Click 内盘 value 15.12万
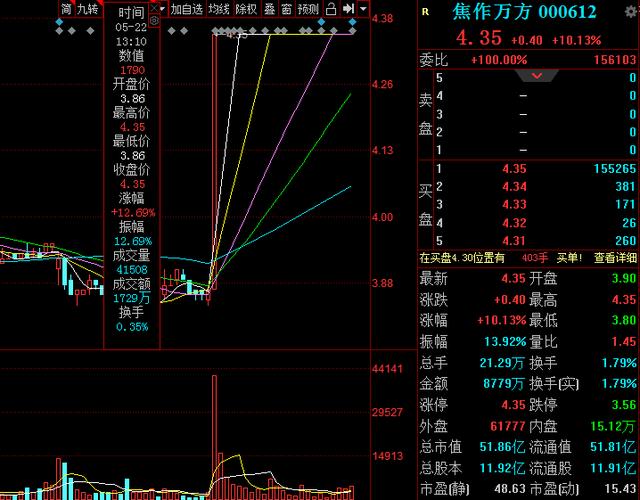The width and height of the screenshot is (640, 500). [613, 426]
